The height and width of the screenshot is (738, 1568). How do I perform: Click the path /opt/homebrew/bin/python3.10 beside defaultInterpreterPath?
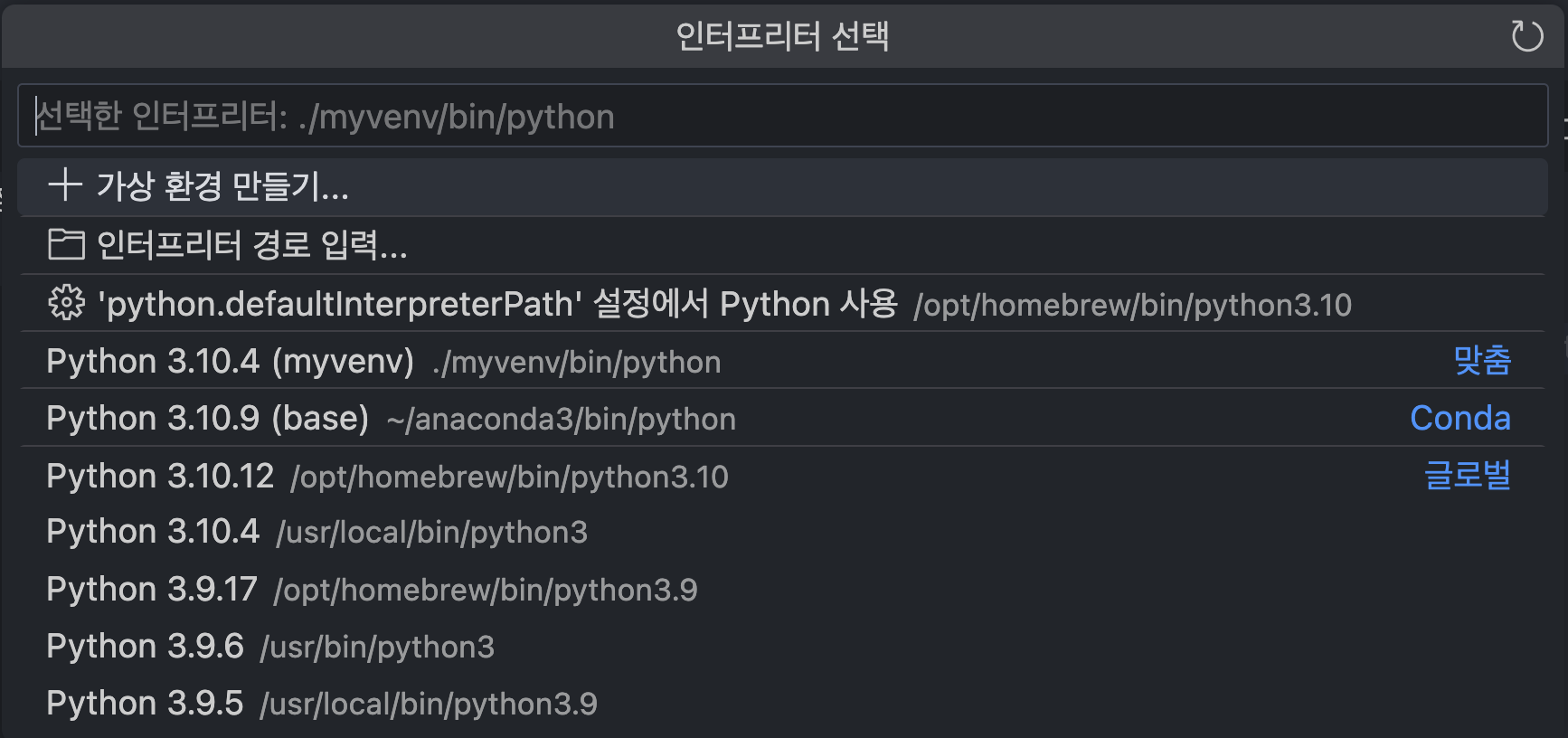[1133, 306]
